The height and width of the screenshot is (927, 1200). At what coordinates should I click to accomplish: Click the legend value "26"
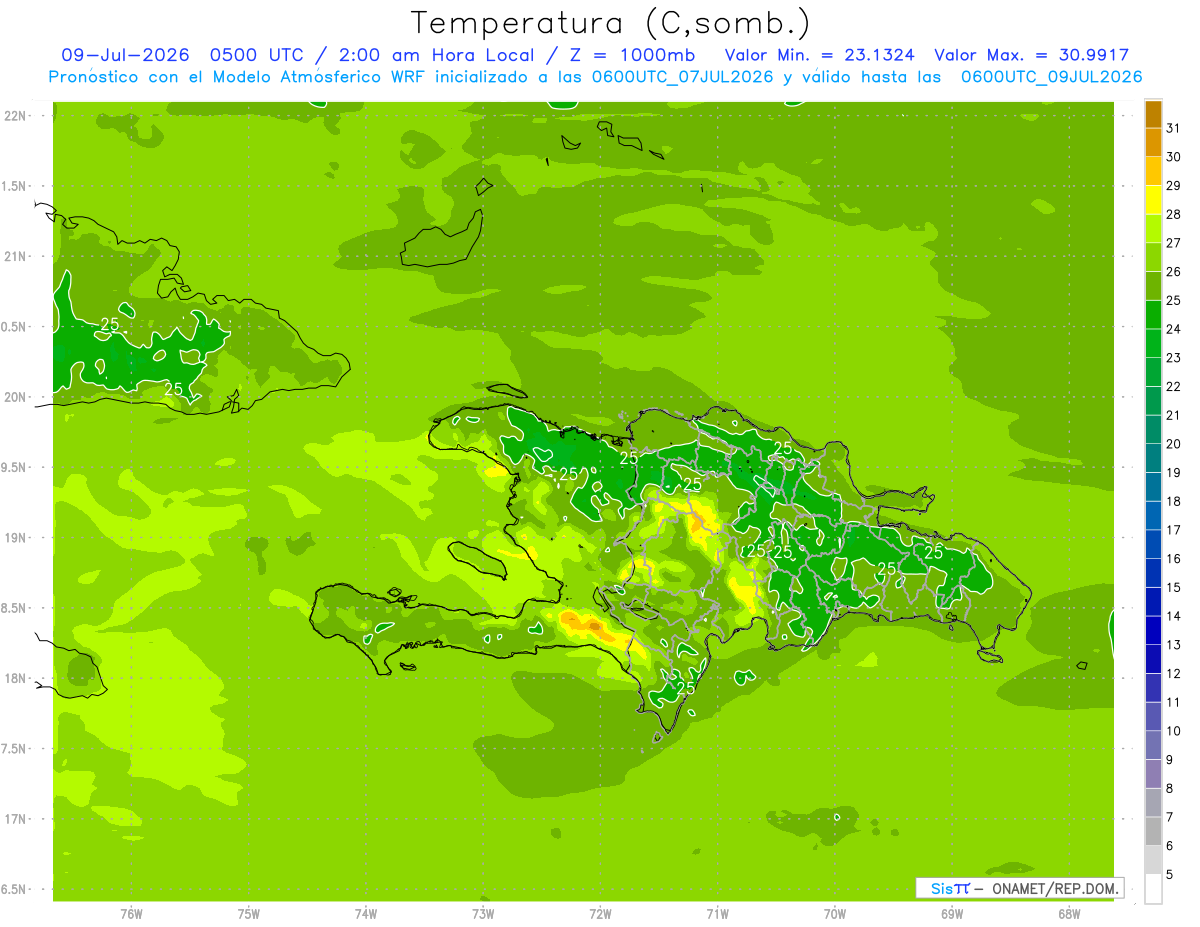1174,271
